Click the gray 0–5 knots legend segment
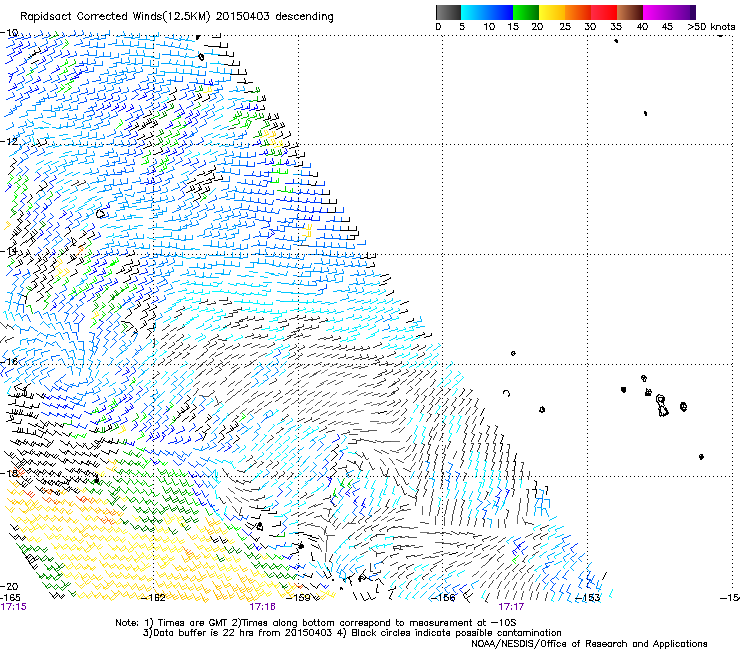Screen dimensions: 740x650 tap(448, 12)
